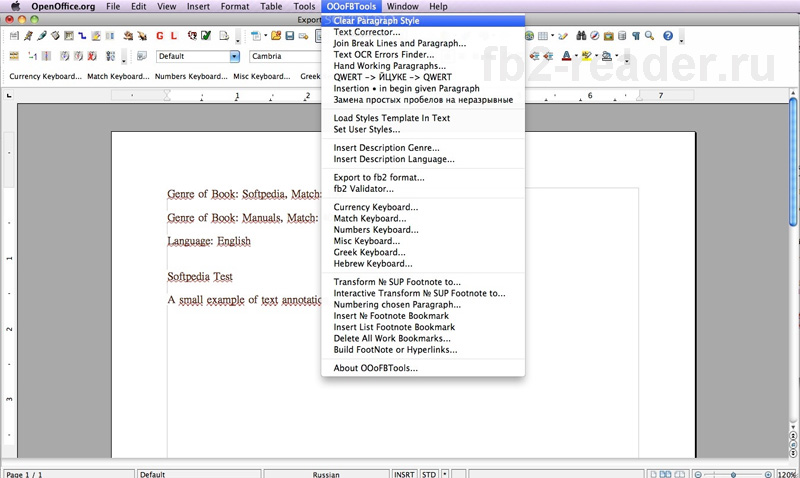Click the red X circular arrow icon

(92, 56)
